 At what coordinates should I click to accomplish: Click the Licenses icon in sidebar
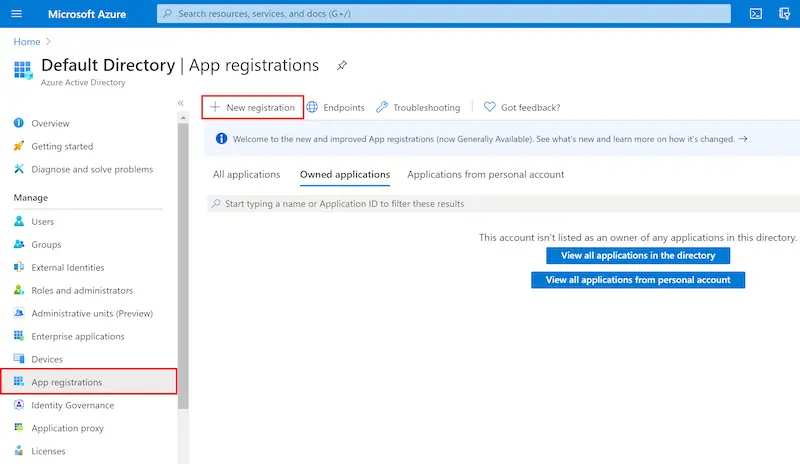[19, 450]
